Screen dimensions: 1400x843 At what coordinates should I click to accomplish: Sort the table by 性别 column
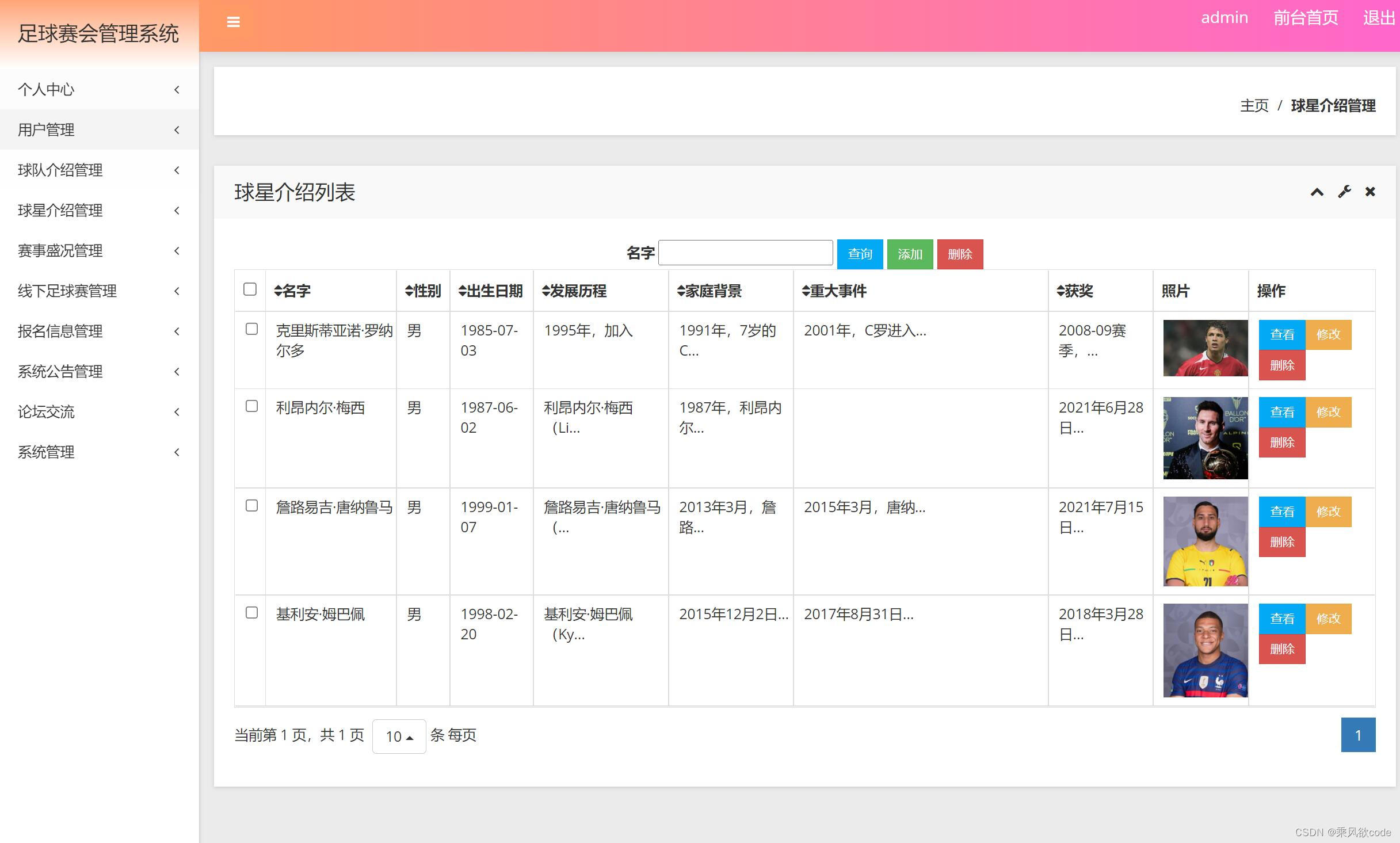pyautogui.click(x=424, y=291)
